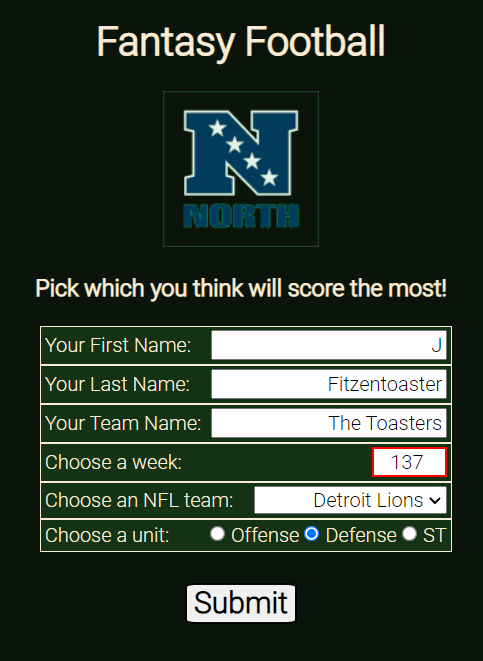Open the NFL team dropdown
The height and width of the screenshot is (661, 483).
coord(350,500)
